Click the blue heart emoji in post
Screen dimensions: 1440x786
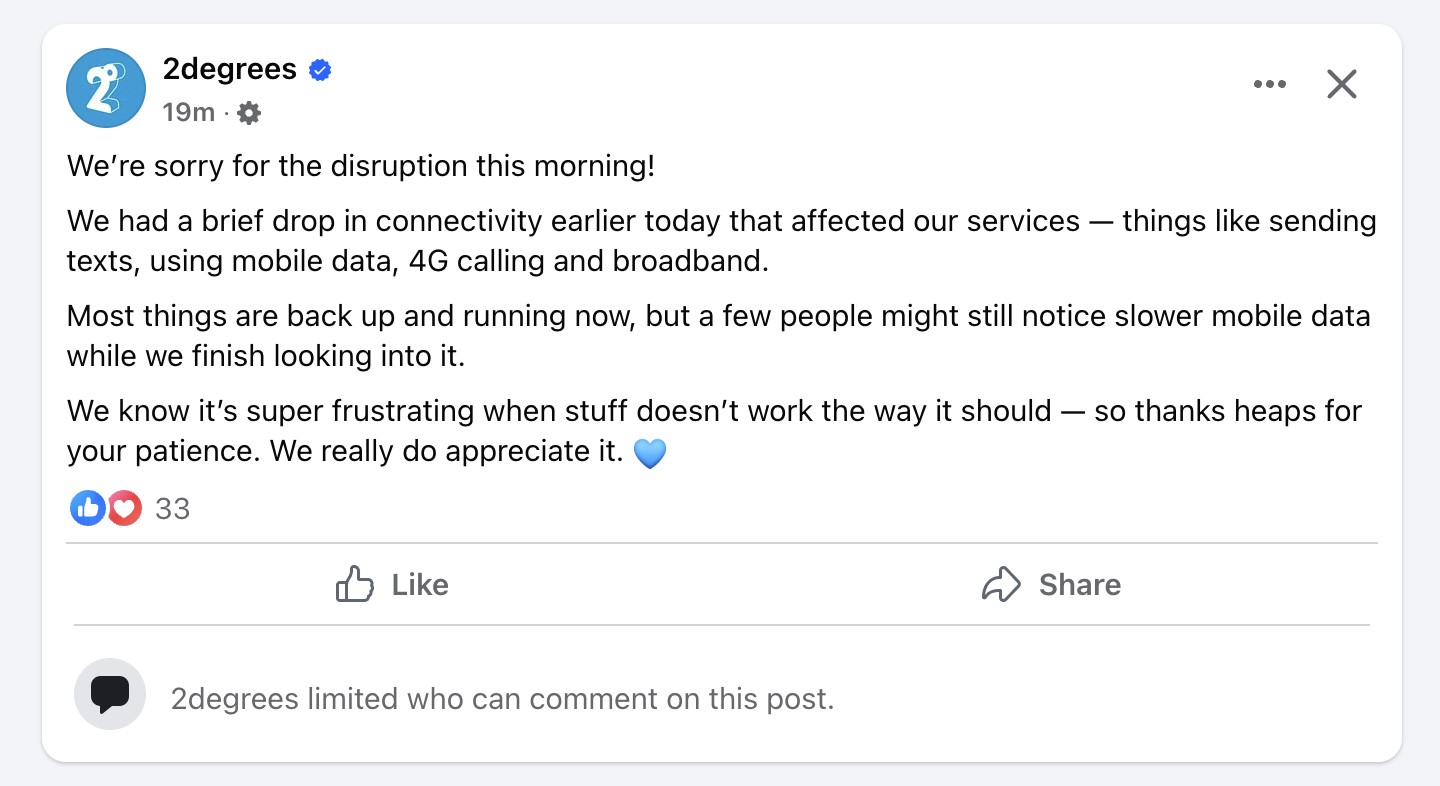[x=650, y=454]
